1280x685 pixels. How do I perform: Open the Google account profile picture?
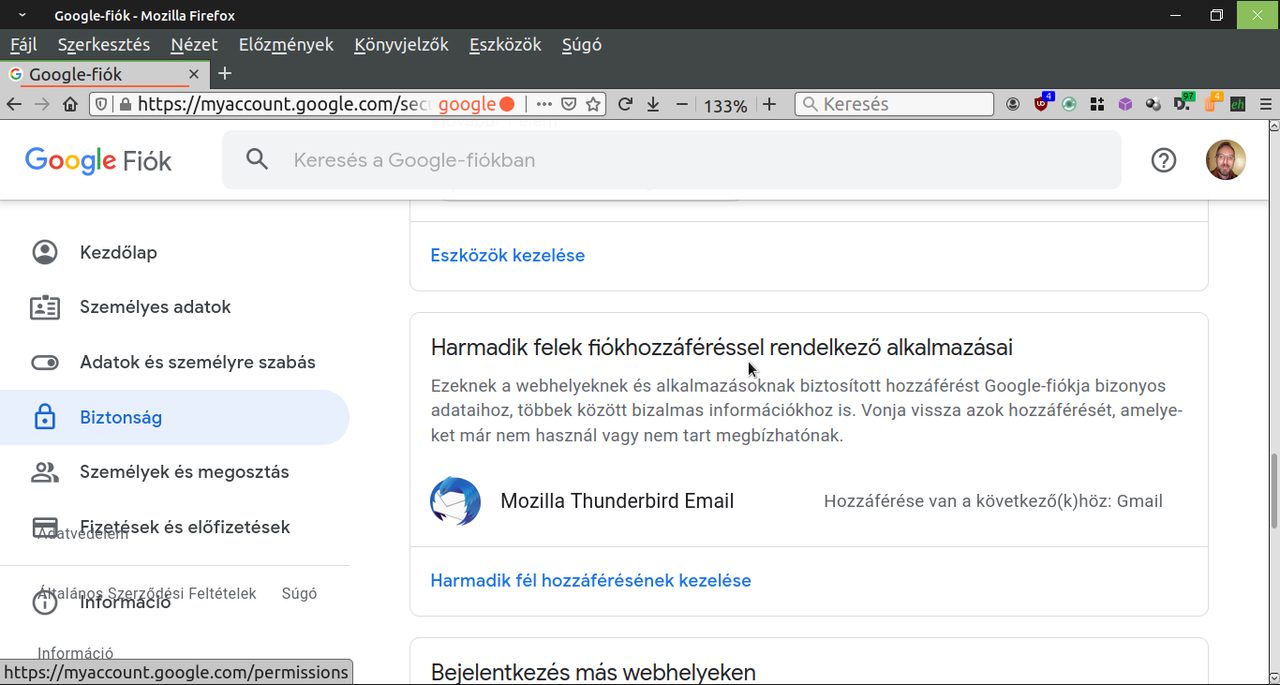coord(1226,160)
